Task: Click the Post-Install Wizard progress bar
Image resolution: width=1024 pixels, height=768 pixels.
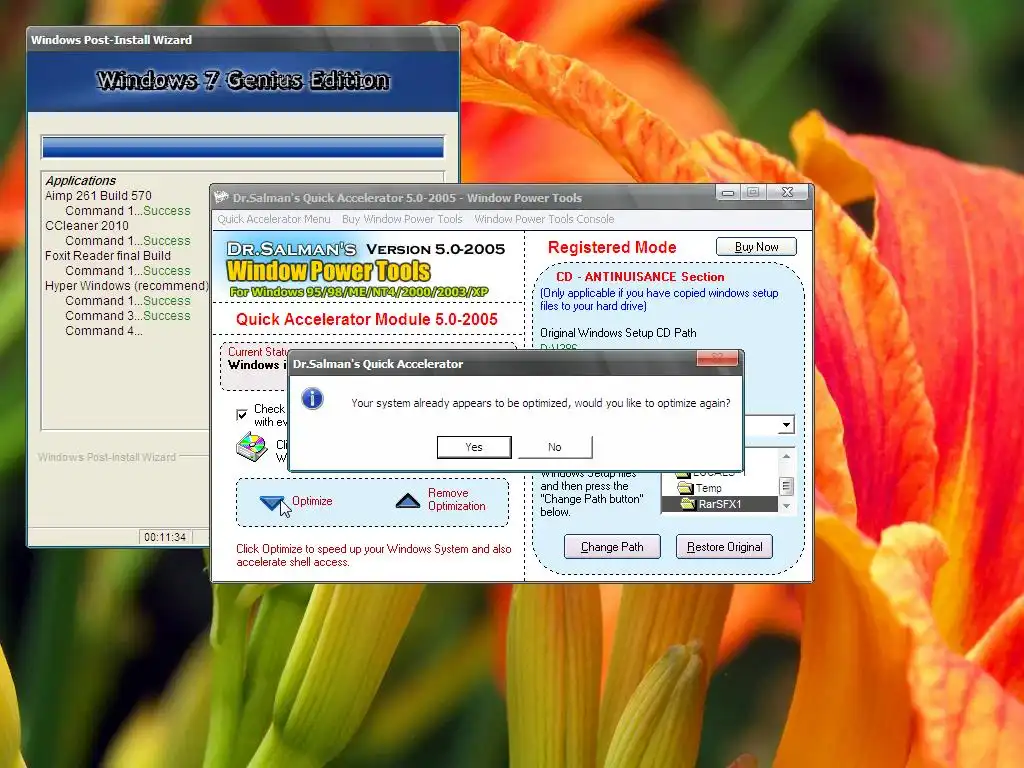Action: click(243, 147)
